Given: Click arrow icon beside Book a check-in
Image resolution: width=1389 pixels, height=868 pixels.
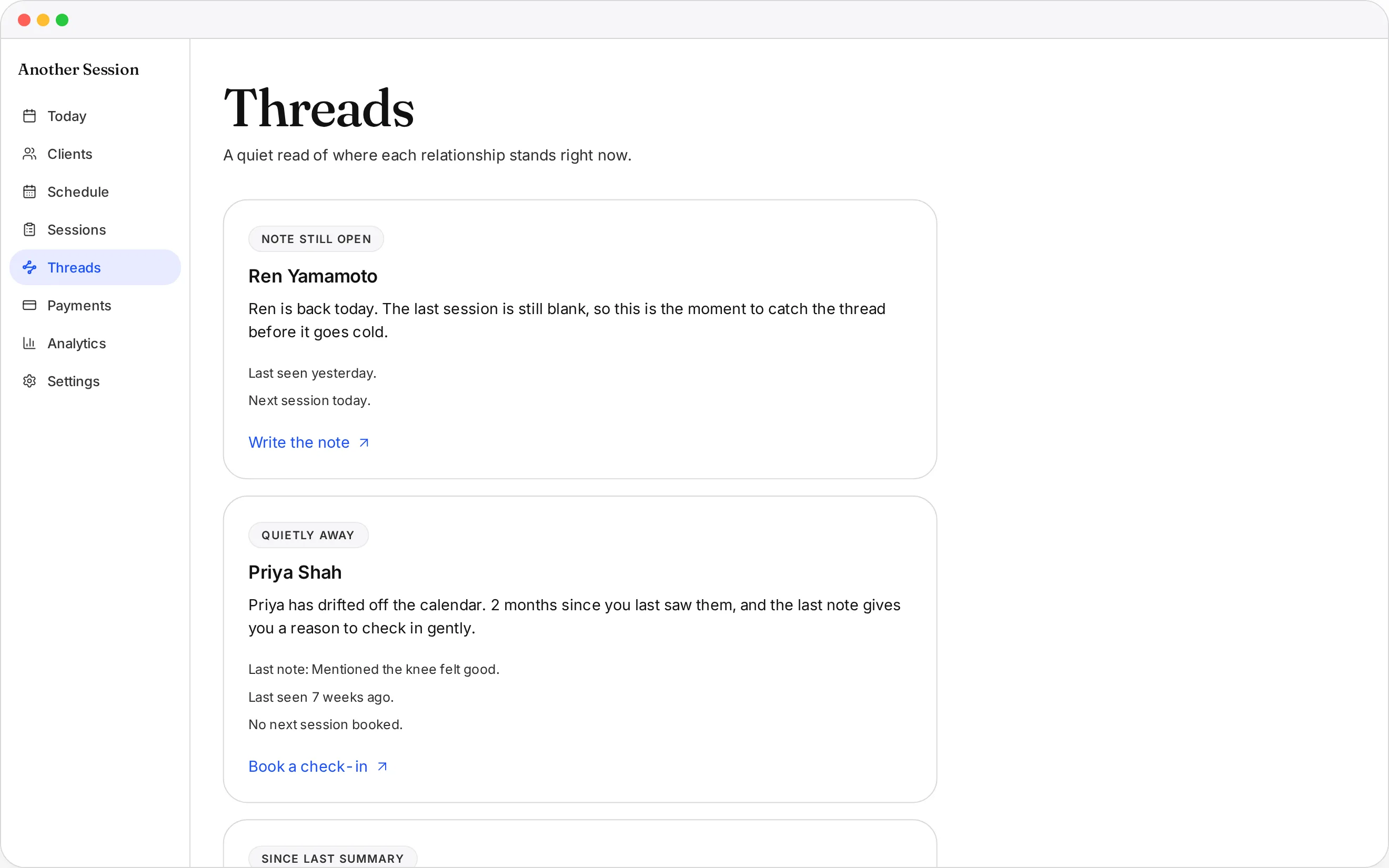Looking at the screenshot, I should point(383,766).
